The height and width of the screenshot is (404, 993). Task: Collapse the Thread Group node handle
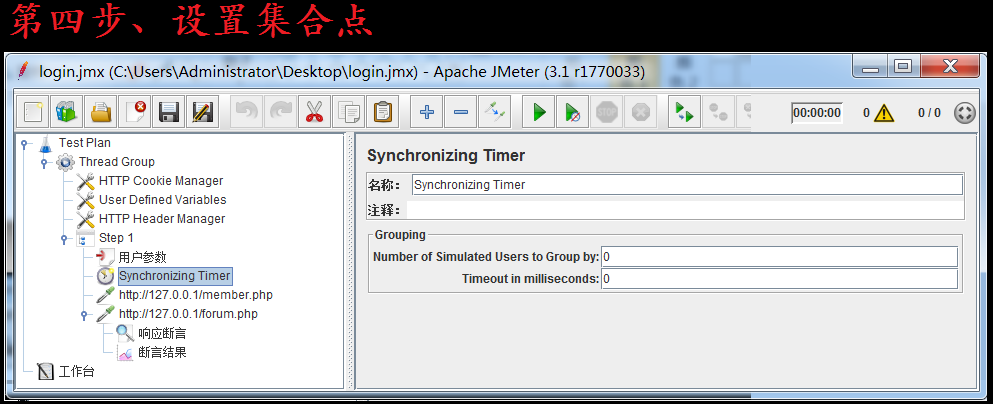[x=44, y=163]
